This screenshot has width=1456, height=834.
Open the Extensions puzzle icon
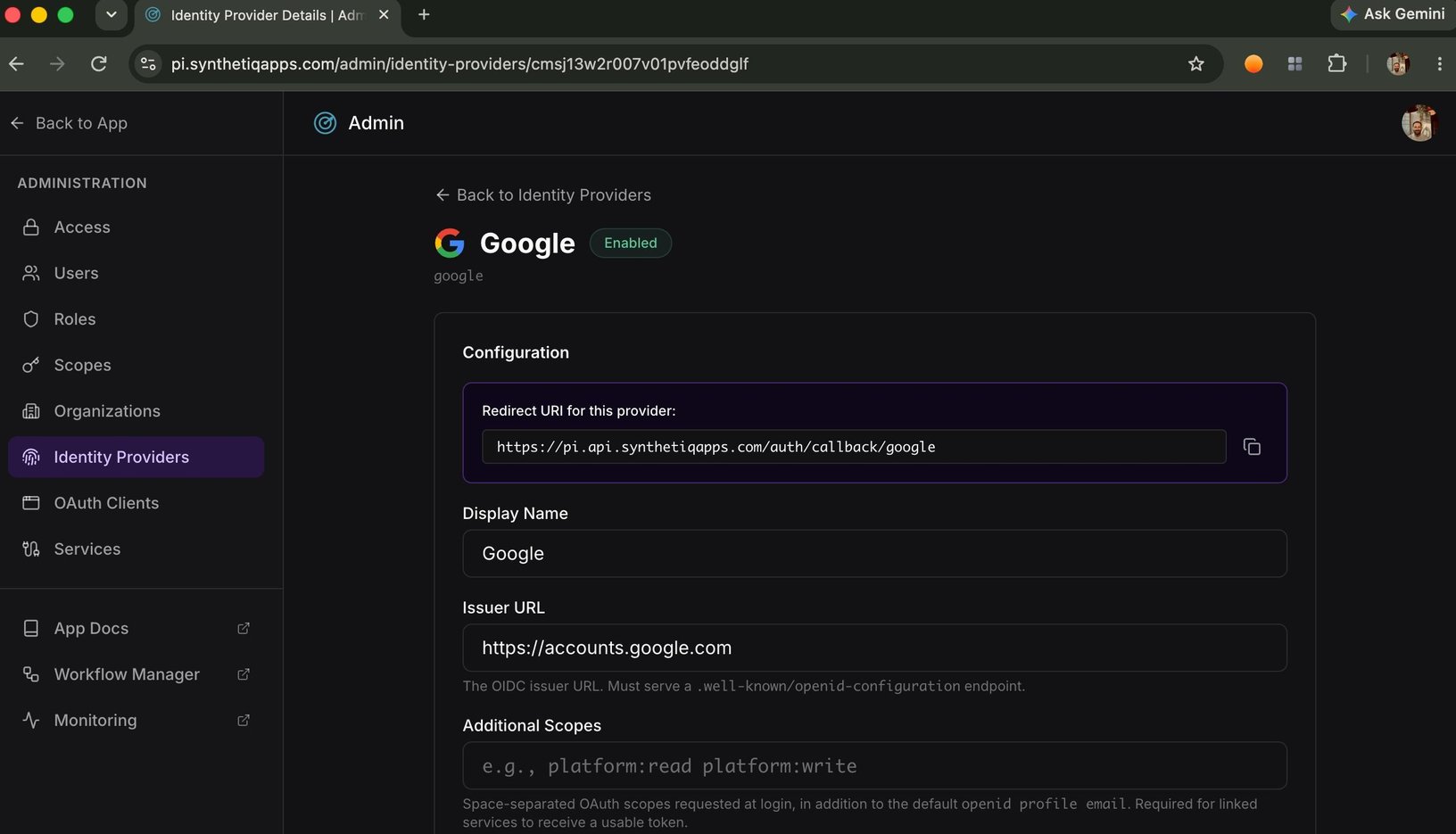point(1336,63)
